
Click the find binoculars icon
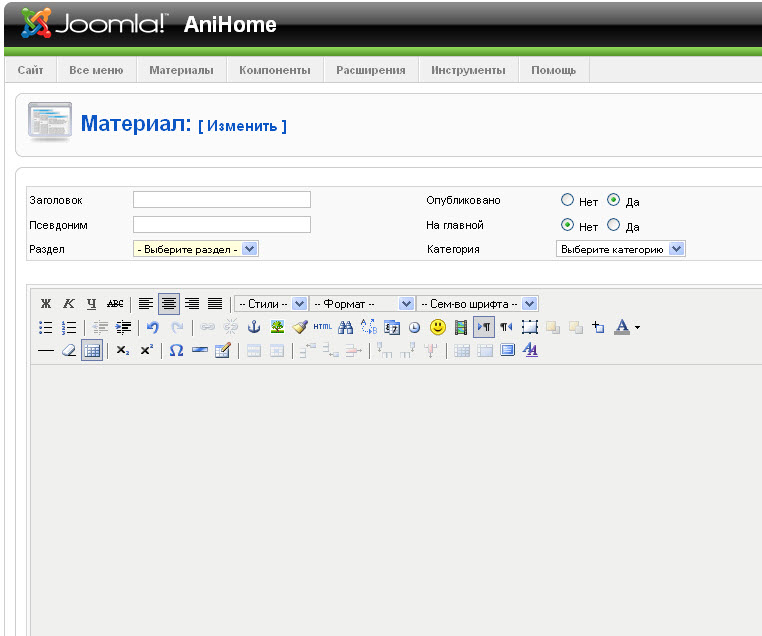point(346,327)
